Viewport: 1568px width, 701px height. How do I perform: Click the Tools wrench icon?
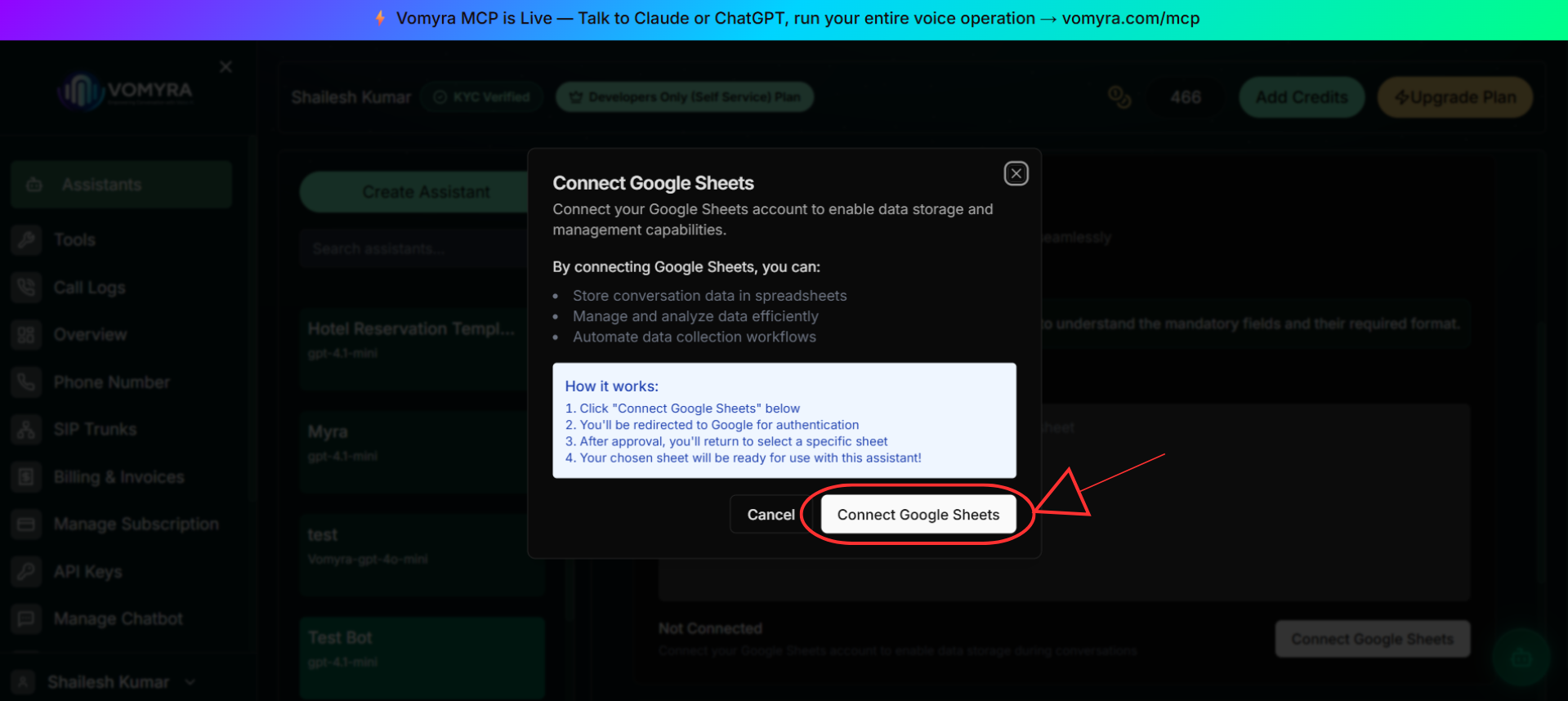point(26,239)
